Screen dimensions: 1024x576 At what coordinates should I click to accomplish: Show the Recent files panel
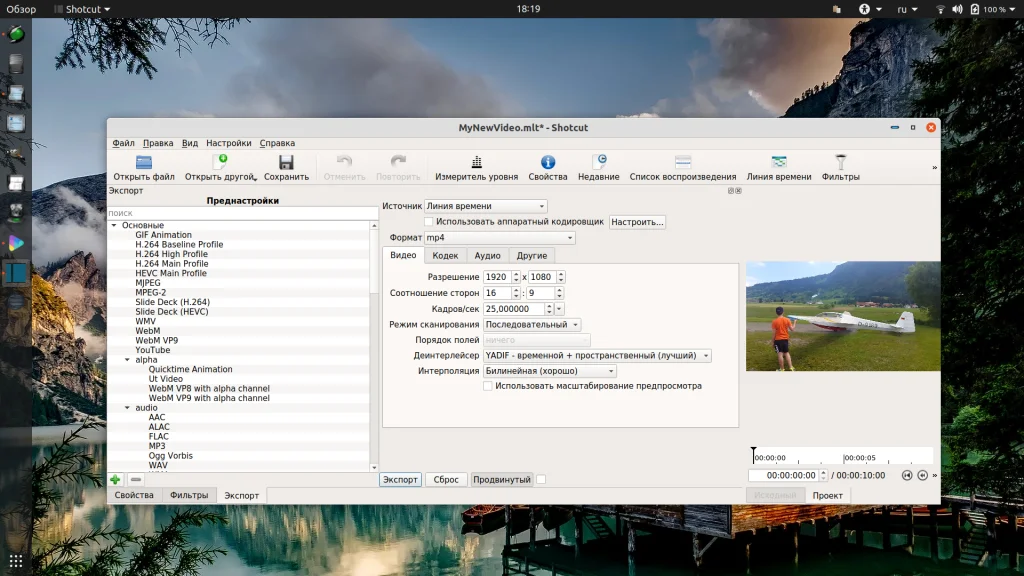pyautogui.click(x=599, y=163)
